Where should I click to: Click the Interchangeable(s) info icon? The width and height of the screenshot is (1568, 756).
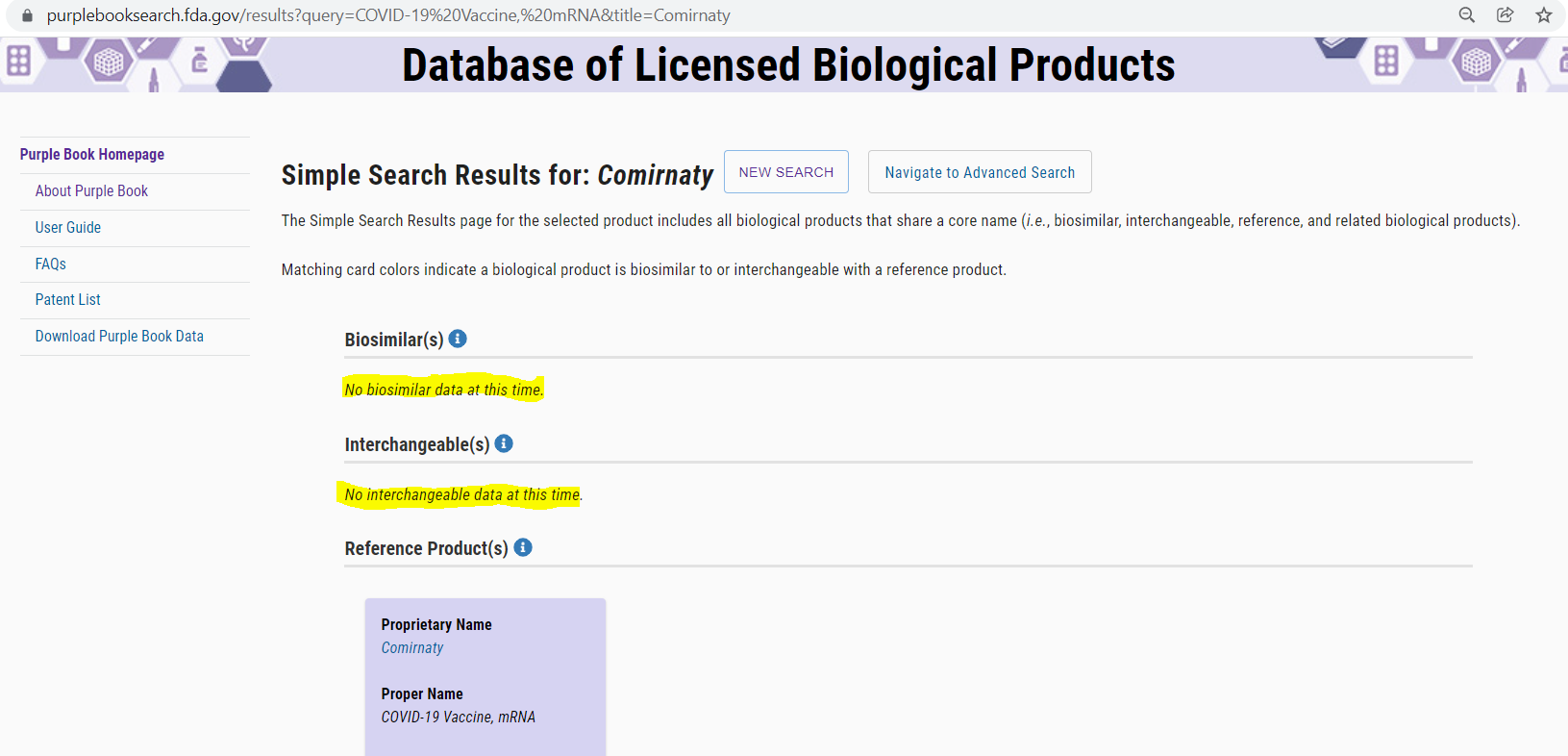coord(504,443)
